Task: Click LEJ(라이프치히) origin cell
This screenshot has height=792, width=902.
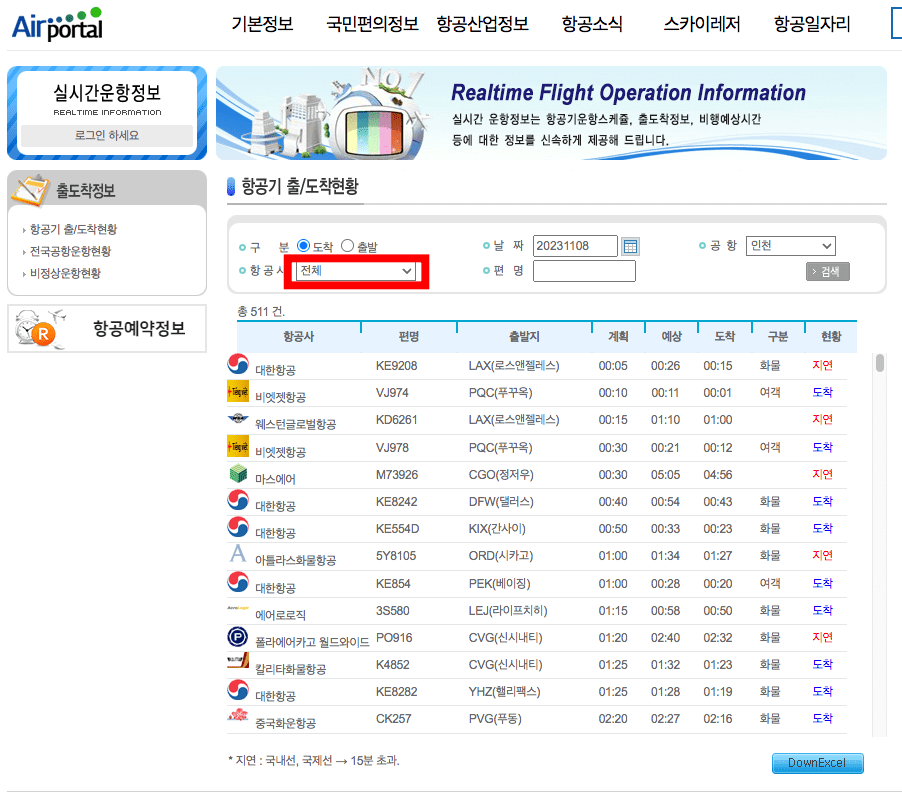Action: (508, 611)
